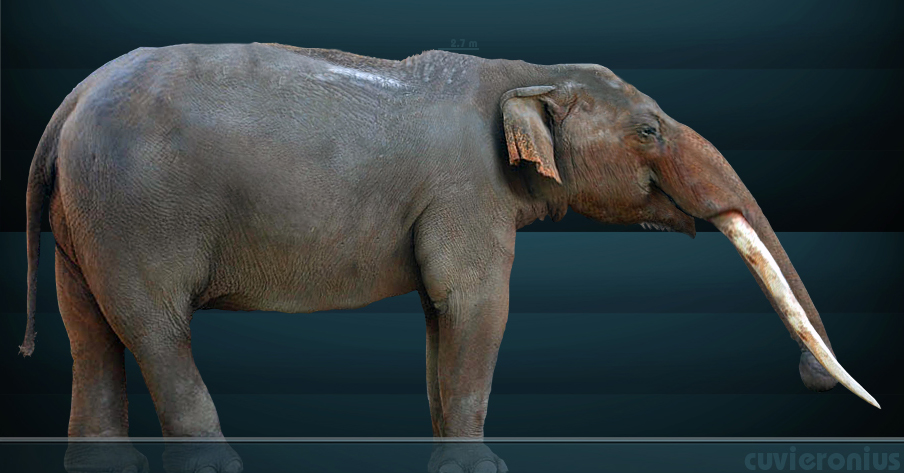Click the highlight on the animal's back
Screen dimensions: 904x473
coord(355,75)
